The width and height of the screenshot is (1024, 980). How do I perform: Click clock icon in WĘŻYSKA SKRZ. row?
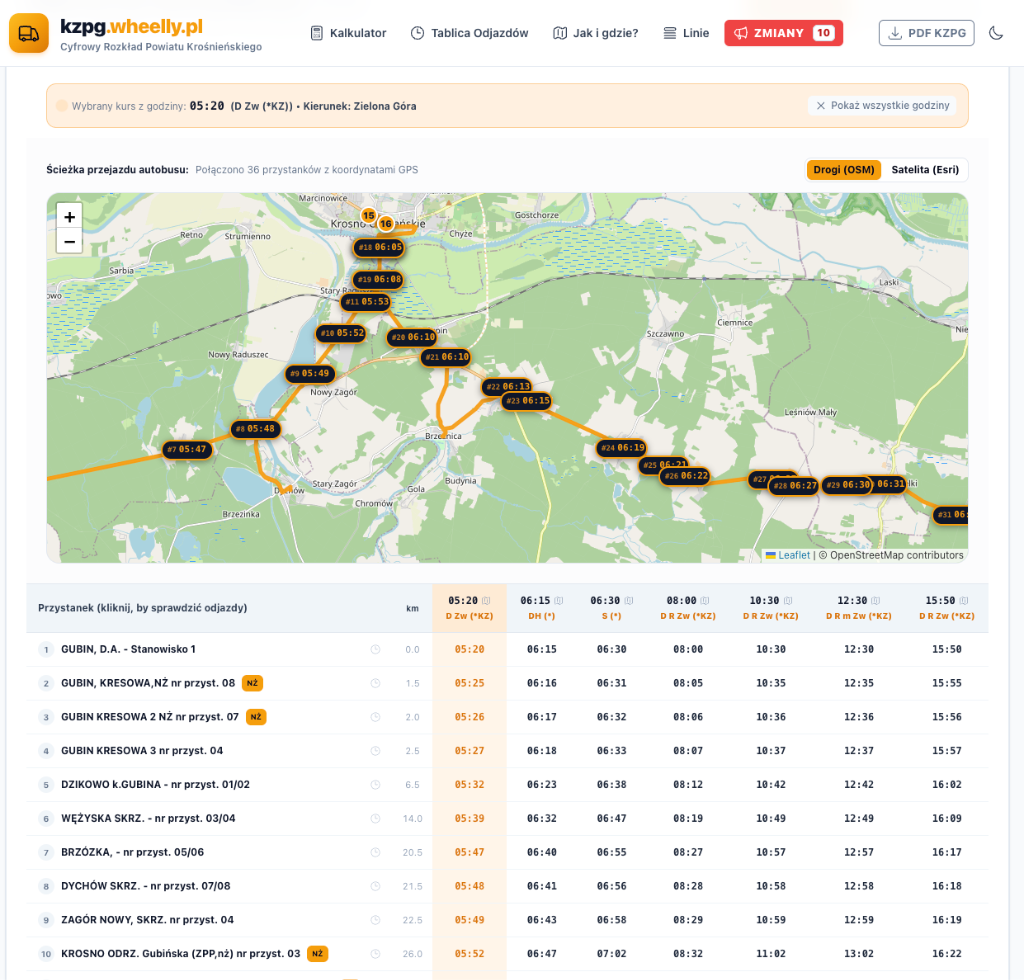(375, 819)
